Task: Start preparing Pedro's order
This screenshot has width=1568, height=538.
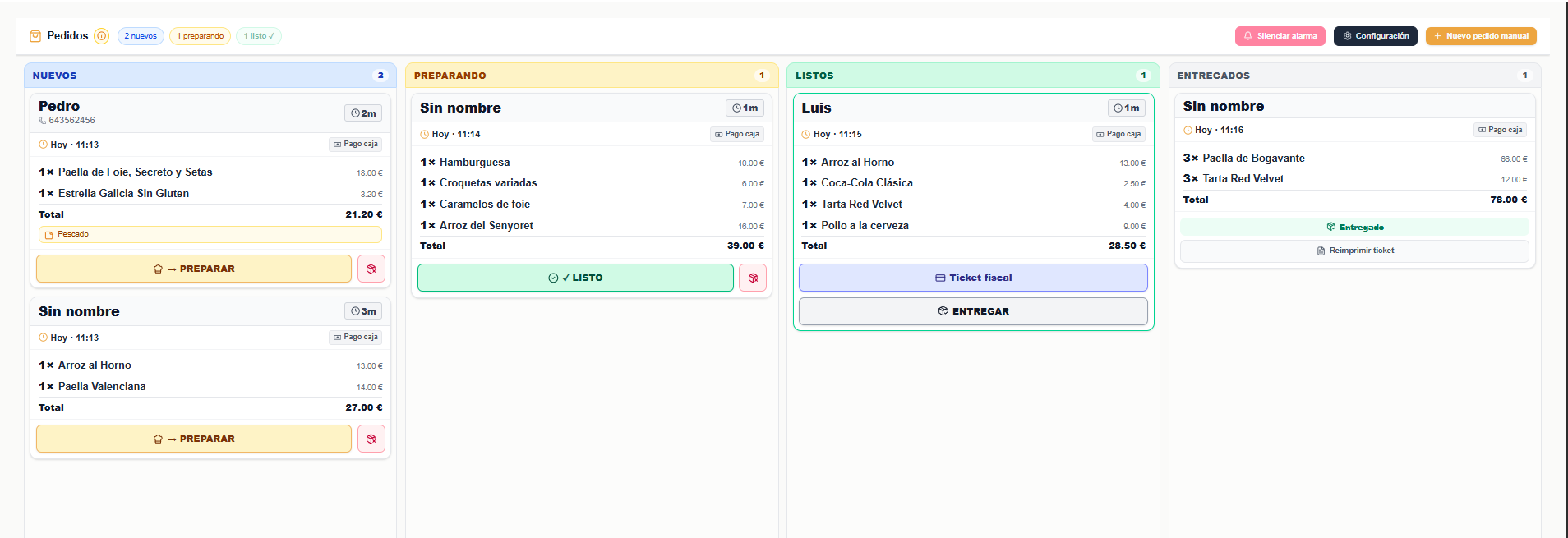Action: (x=194, y=269)
